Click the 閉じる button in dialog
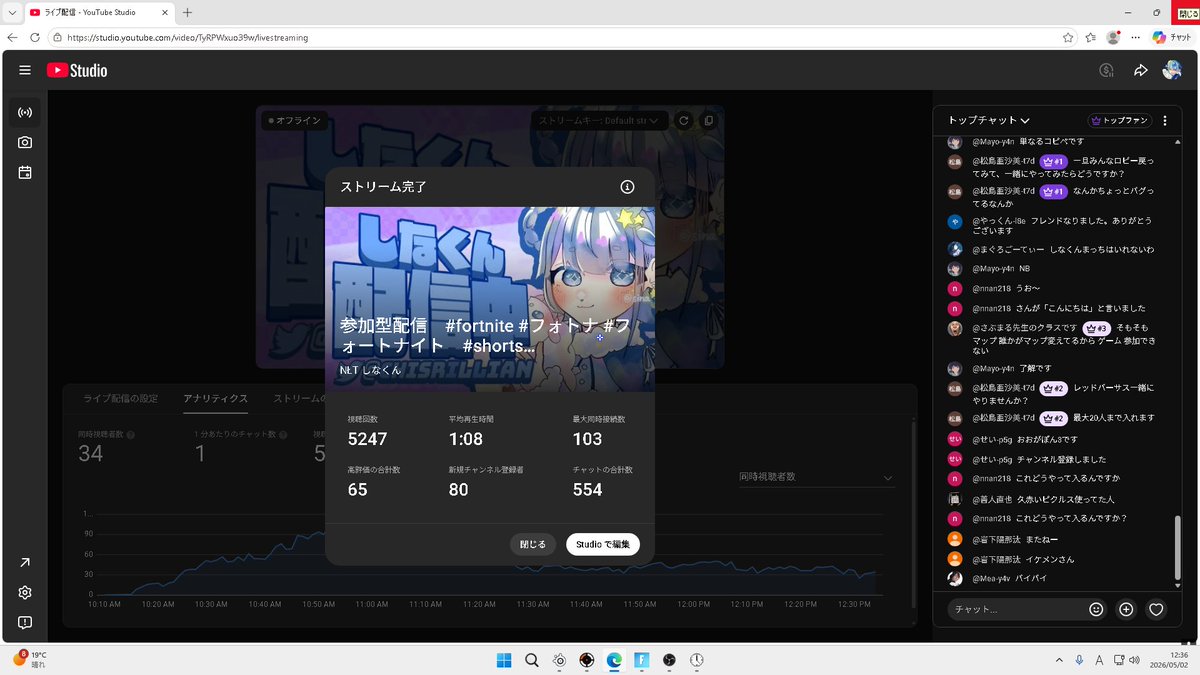Viewport: 1200px width, 675px height. [x=533, y=544]
